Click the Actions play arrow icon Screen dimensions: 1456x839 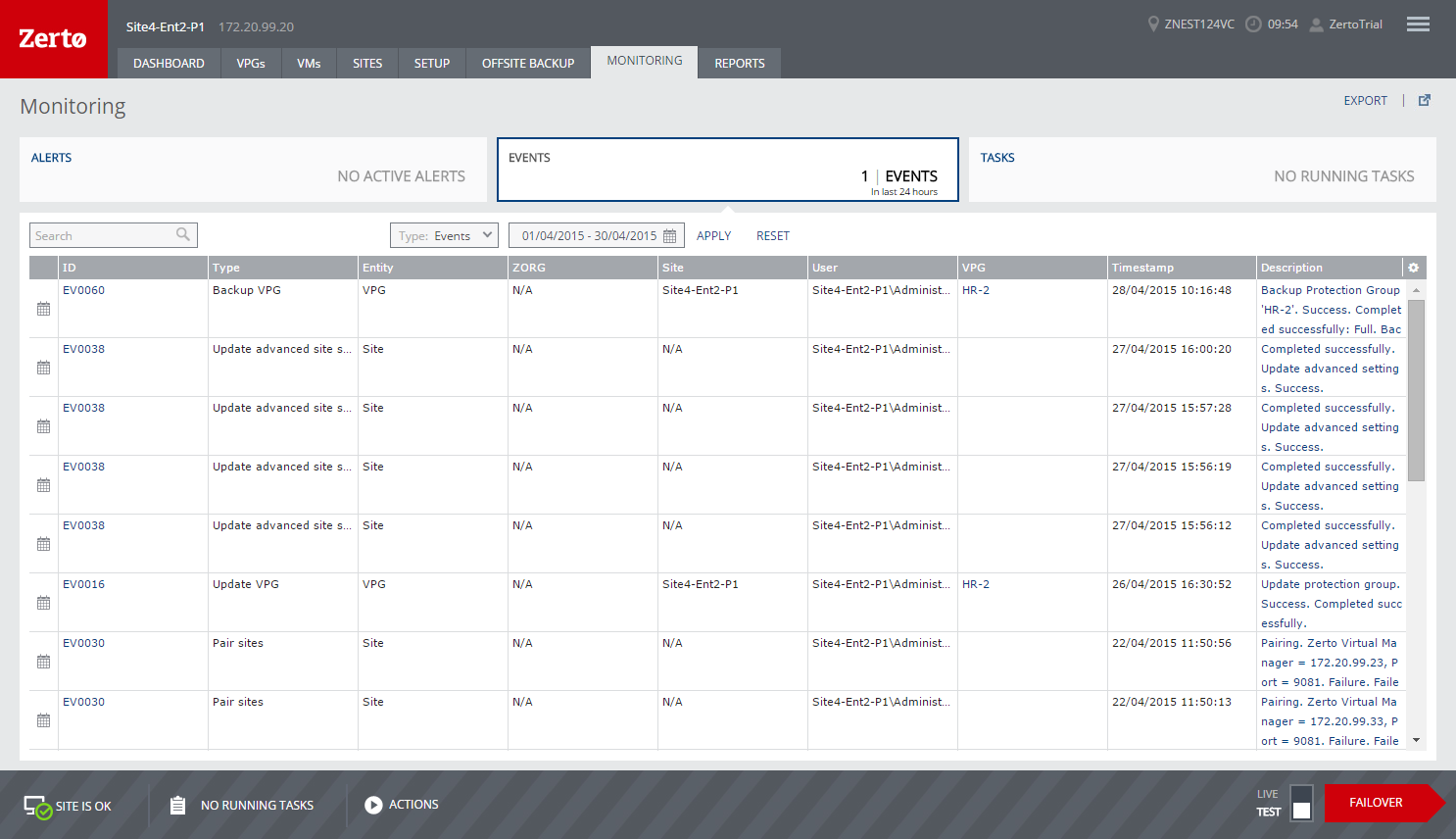coord(373,805)
